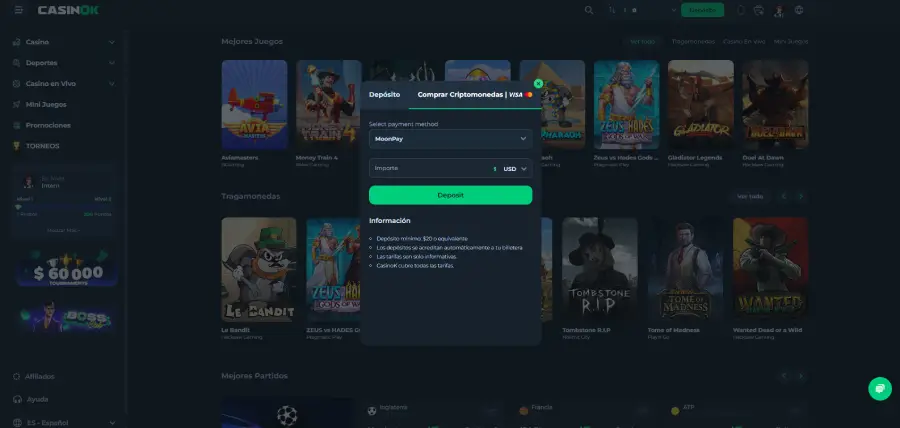Open the notifications bell icon
The width and height of the screenshot is (900, 428).
741,10
